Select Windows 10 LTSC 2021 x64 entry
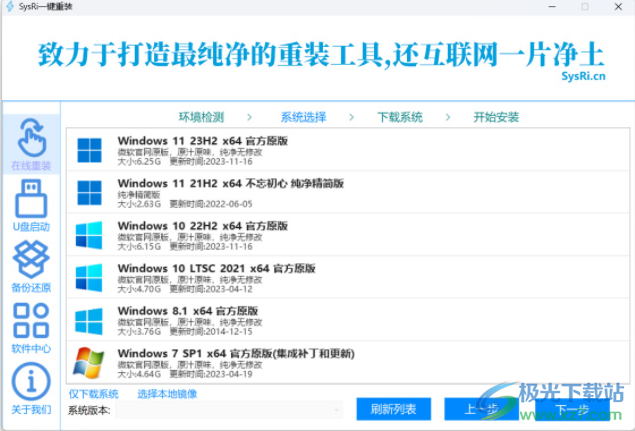 [348, 277]
